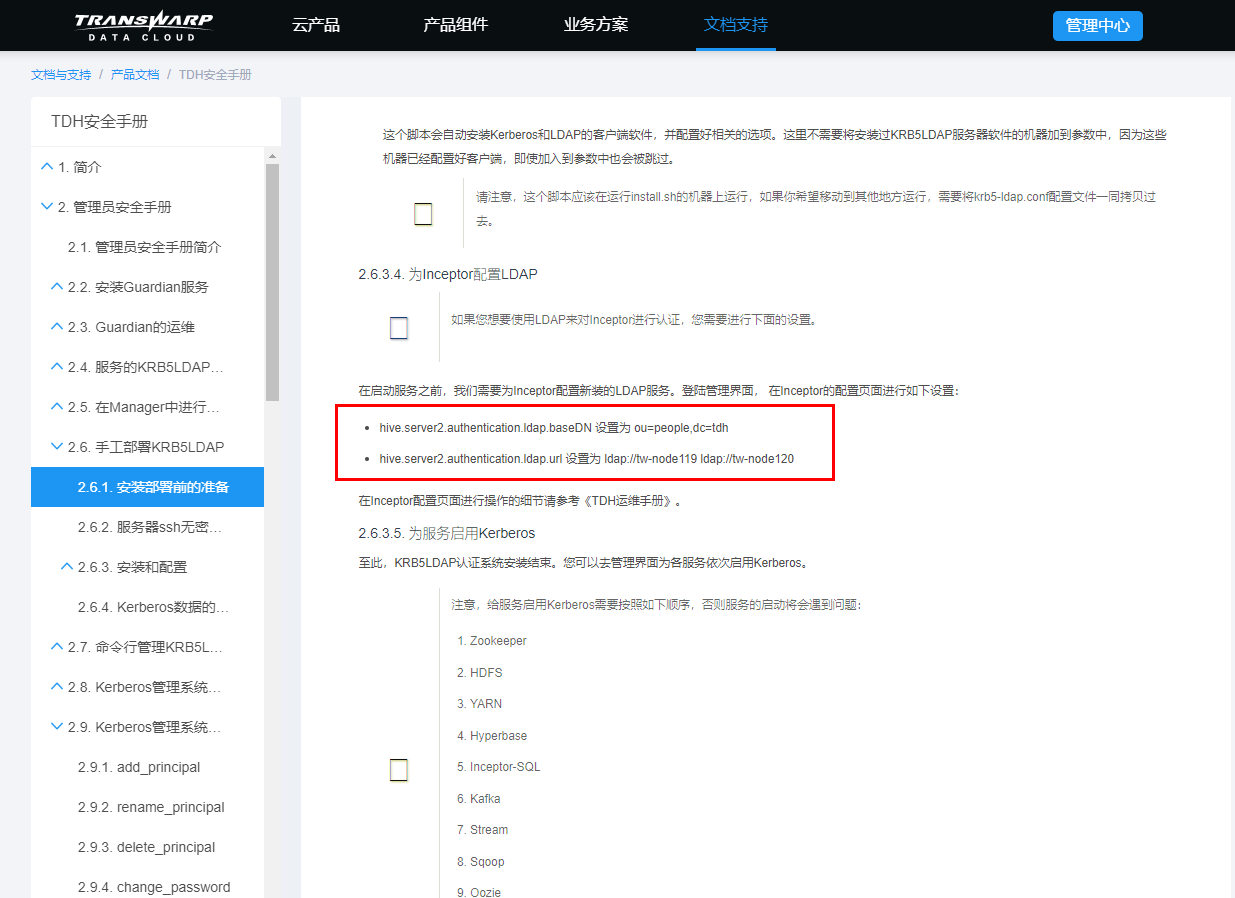Click the note icon beside krb5-ldap.conf tip
Viewport: 1235px width, 898px height.
pyautogui.click(x=422, y=213)
